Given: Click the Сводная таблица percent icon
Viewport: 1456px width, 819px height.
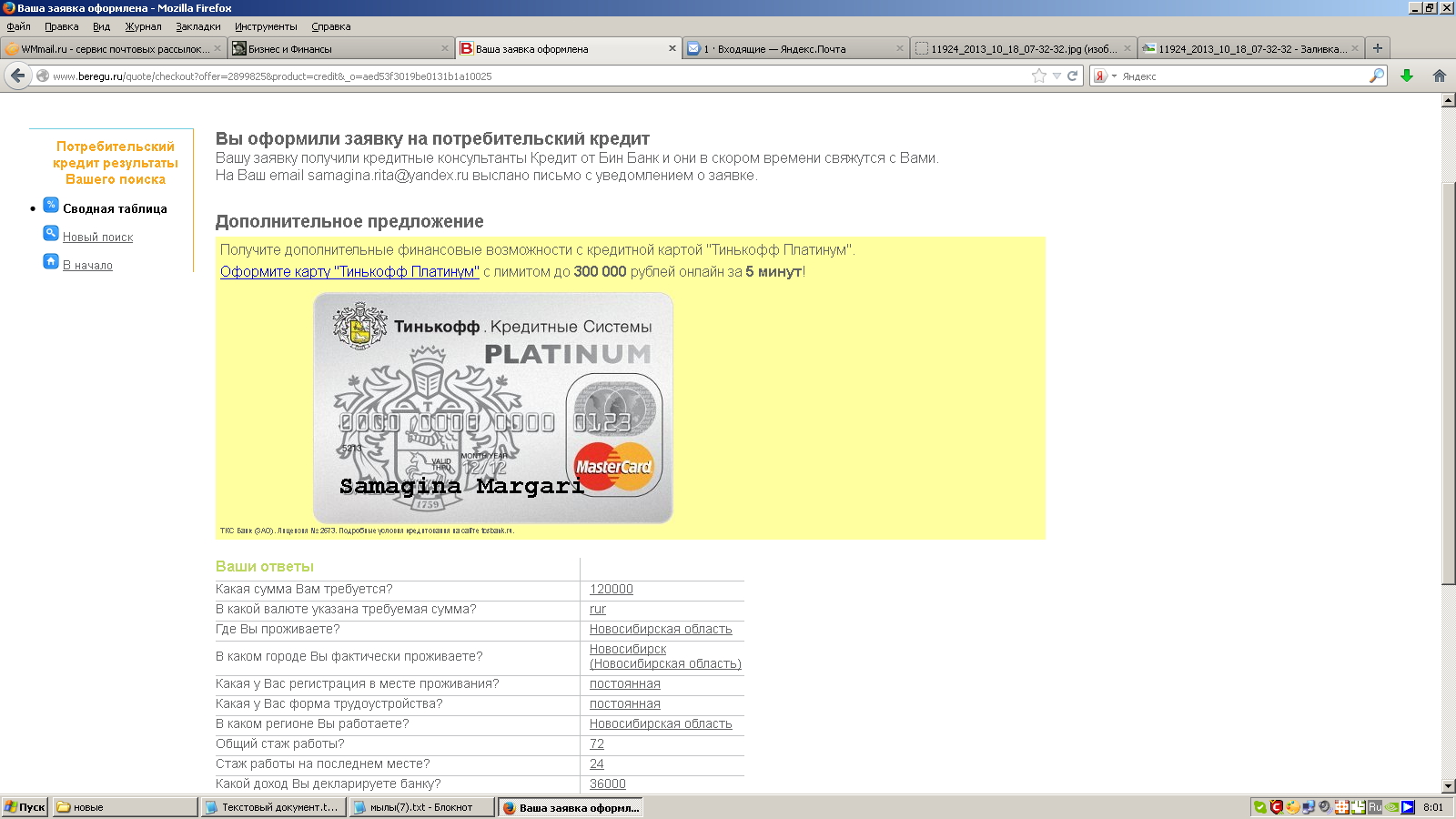Looking at the screenshot, I should pyautogui.click(x=51, y=205).
